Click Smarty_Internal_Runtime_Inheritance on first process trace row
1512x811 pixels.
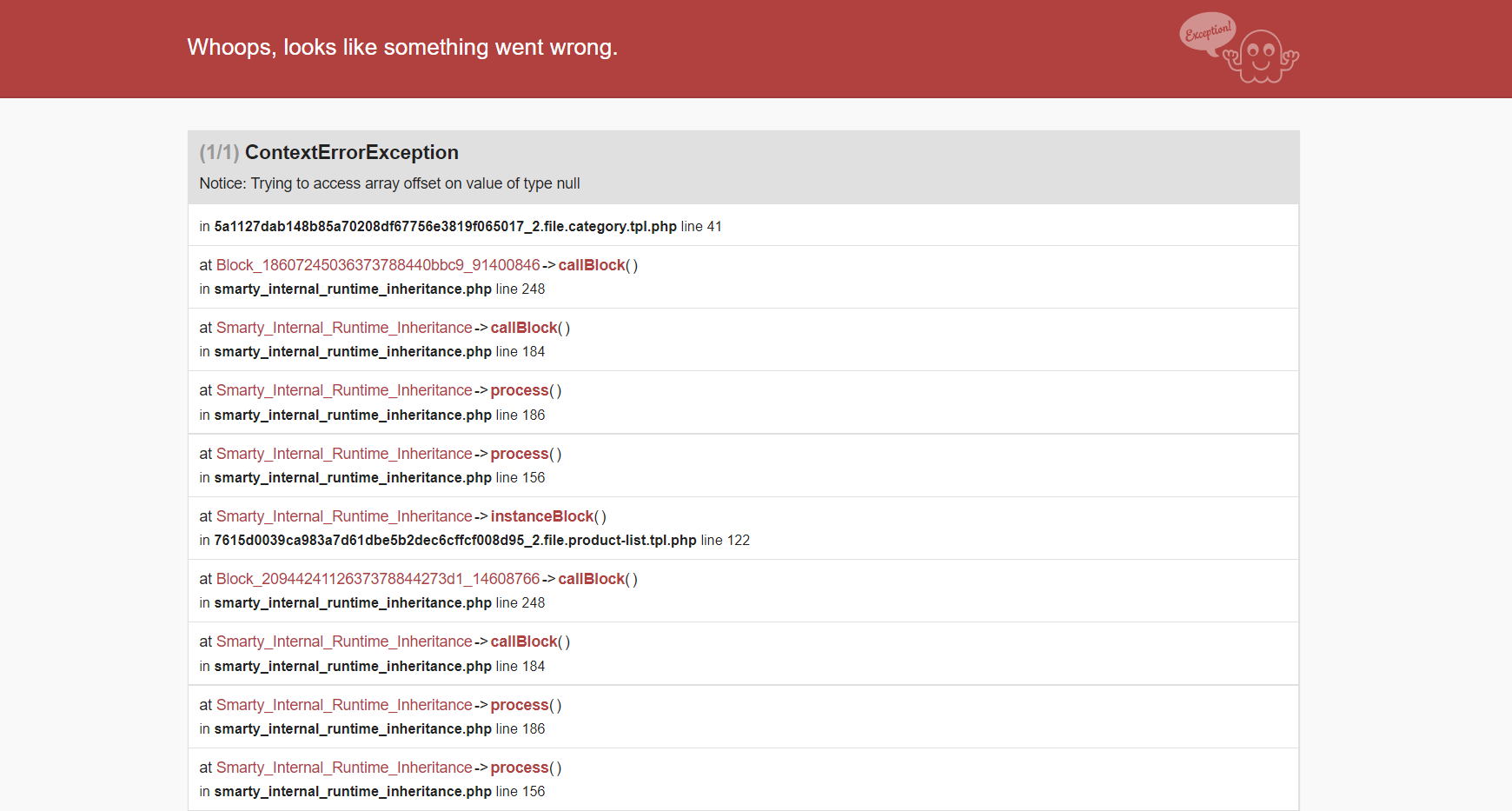[x=344, y=390]
